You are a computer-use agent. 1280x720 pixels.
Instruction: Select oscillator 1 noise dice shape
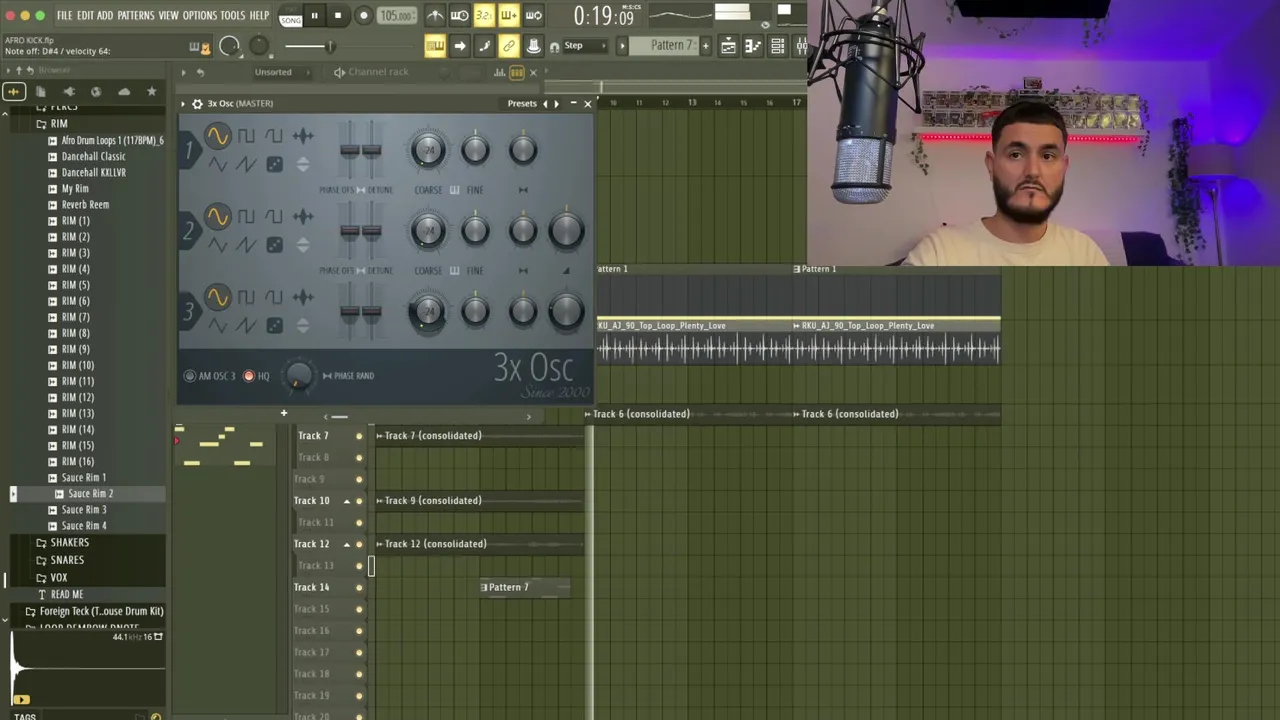tap(274, 165)
